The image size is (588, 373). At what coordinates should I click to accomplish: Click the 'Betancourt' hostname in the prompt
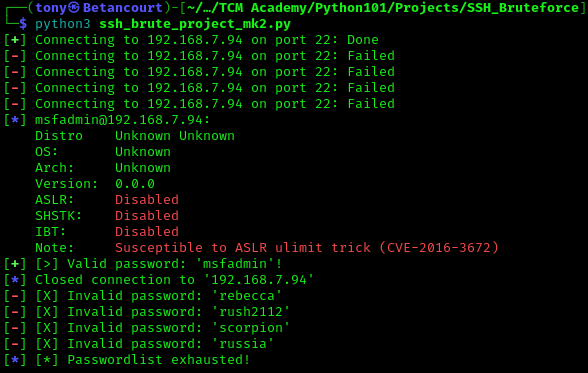pyautogui.click(x=123, y=7)
